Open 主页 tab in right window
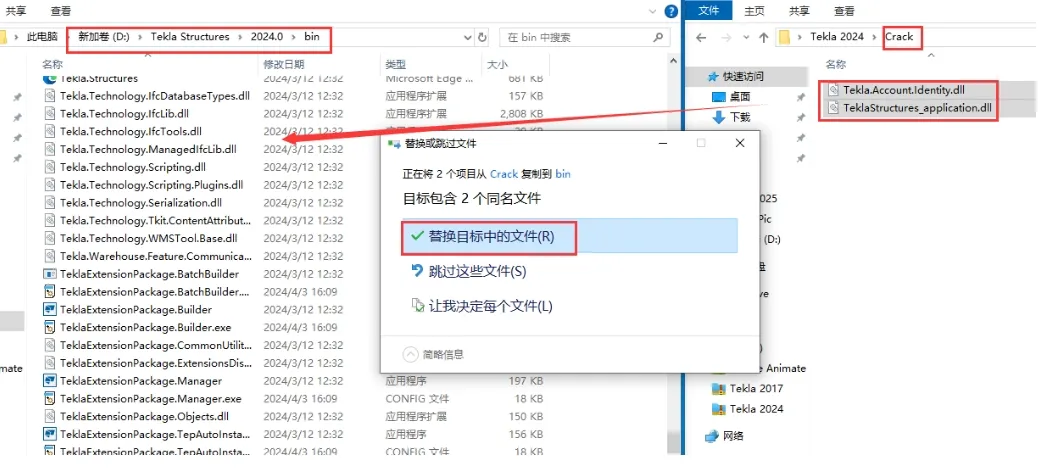The height and width of the screenshot is (471, 1048). coord(755,11)
